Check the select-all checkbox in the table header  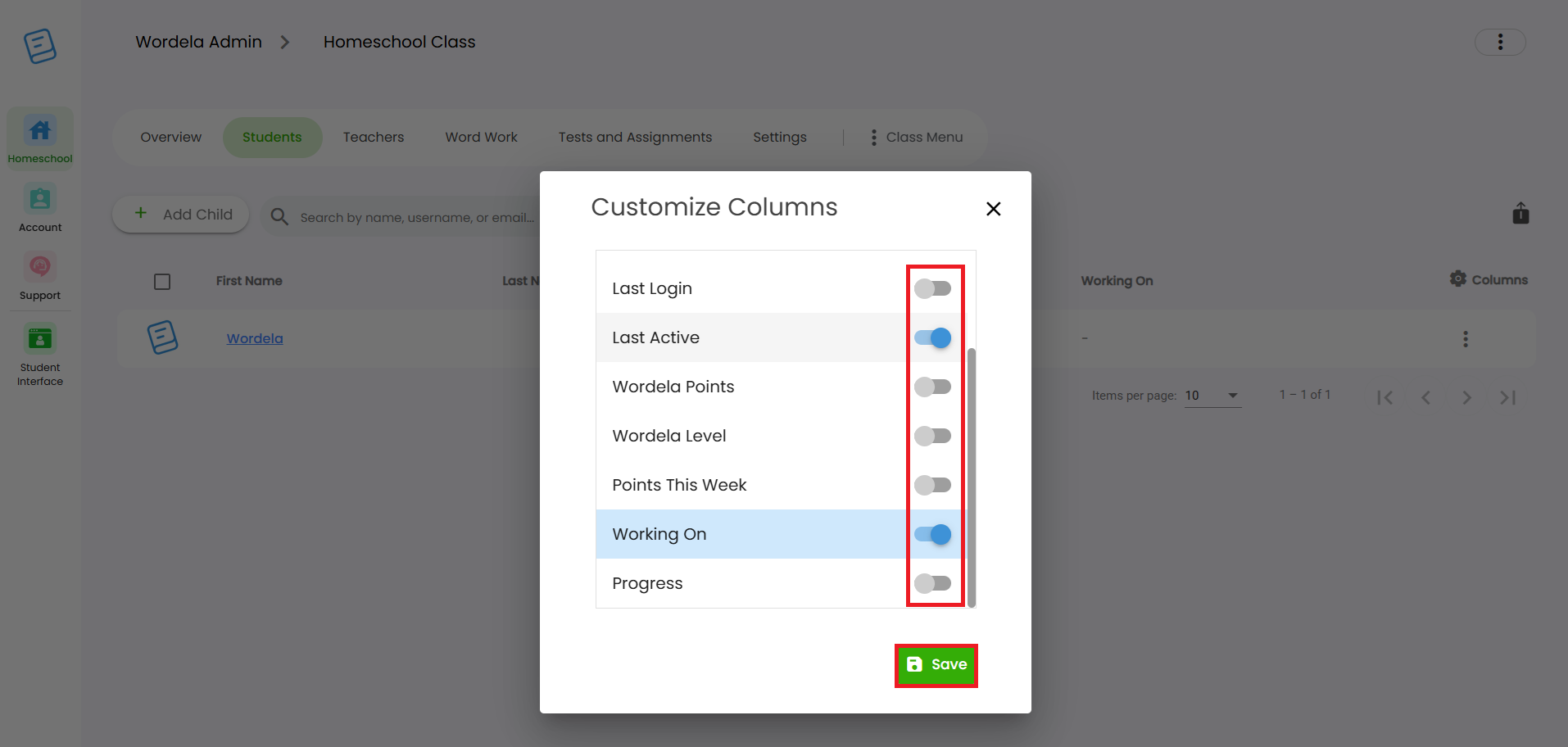(x=162, y=282)
